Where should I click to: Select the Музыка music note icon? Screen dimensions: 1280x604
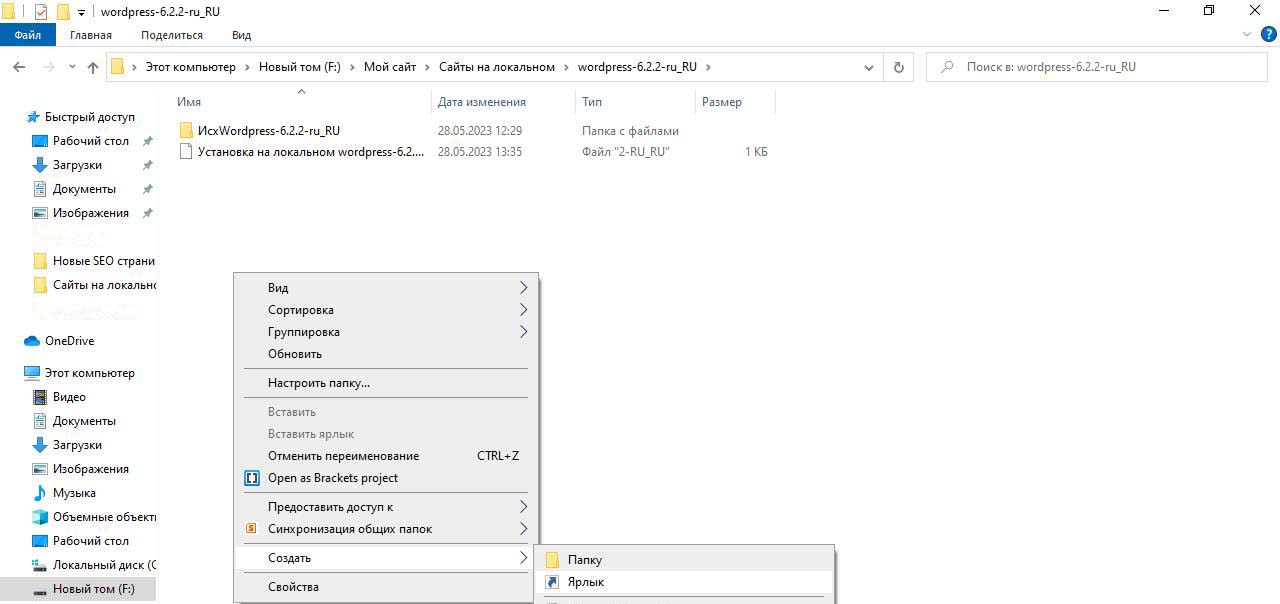point(40,493)
